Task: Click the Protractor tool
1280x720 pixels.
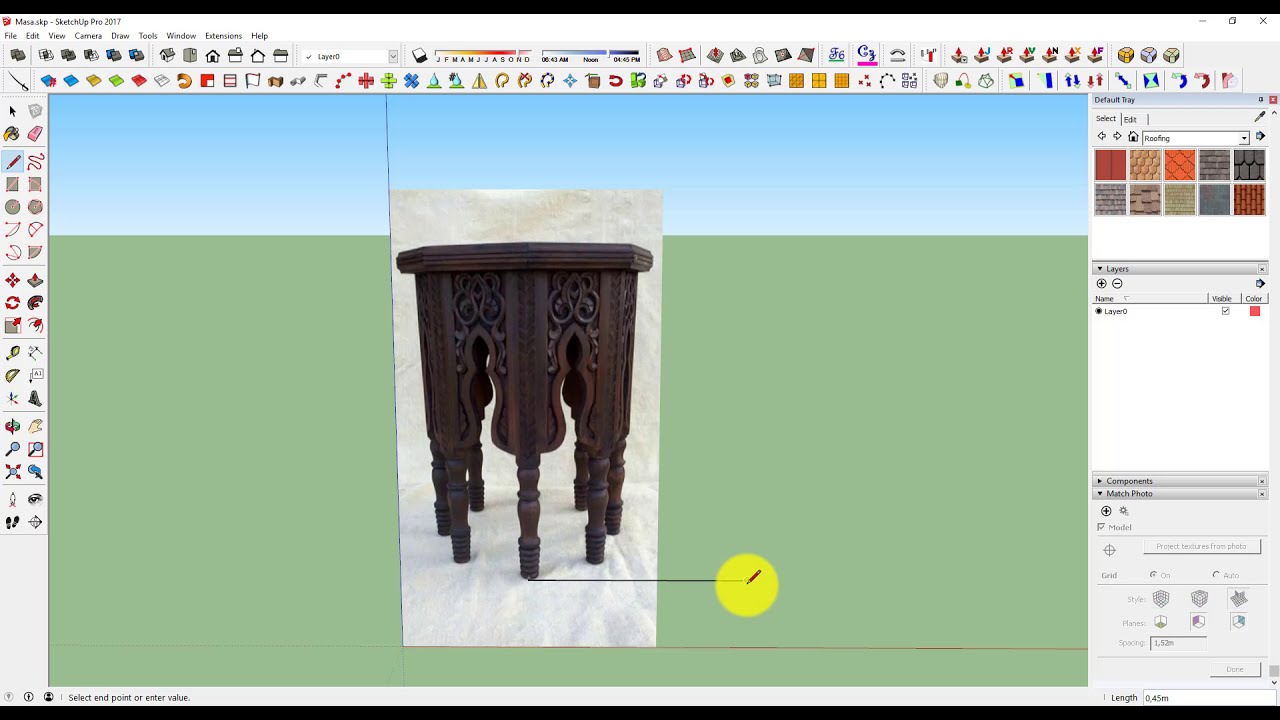Action: (12, 376)
